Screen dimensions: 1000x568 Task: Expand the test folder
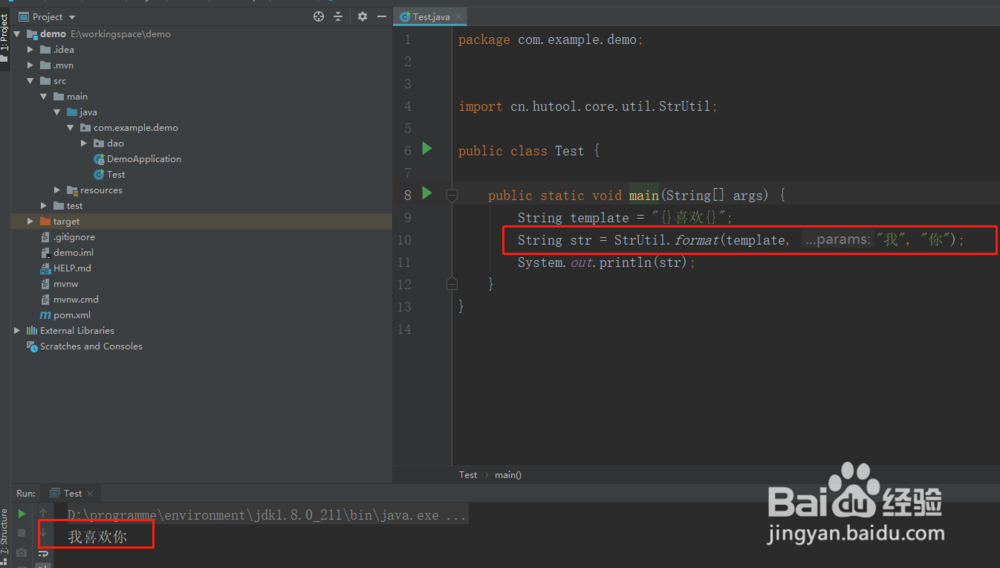[43, 206]
